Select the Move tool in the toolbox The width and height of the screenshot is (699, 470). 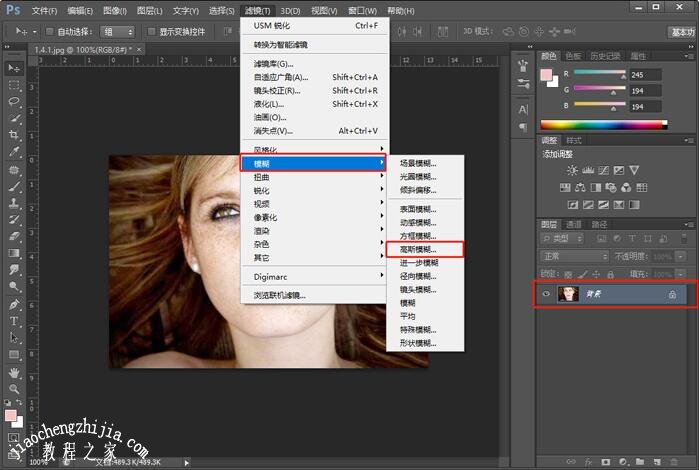click(15, 68)
